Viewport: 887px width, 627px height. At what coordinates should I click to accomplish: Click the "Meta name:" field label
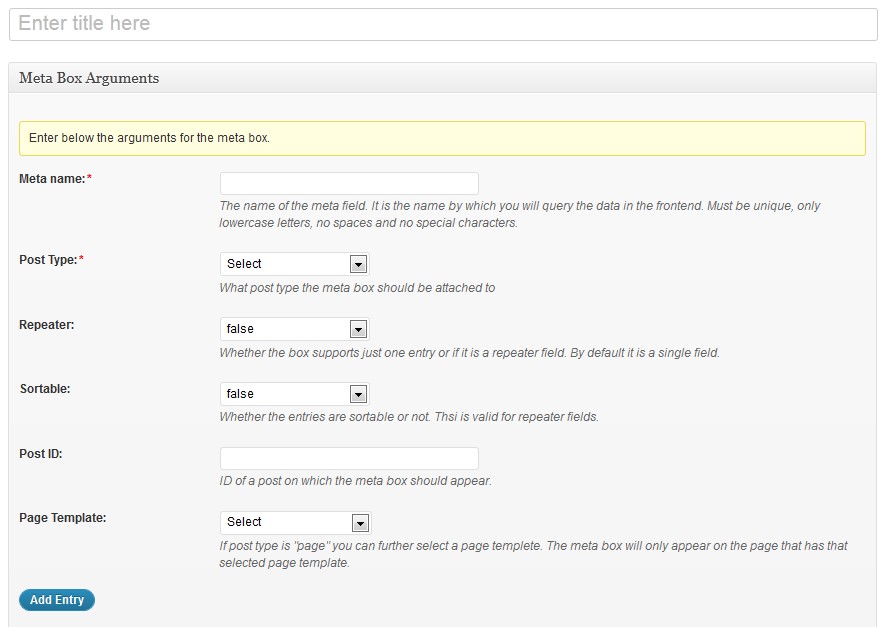(52, 179)
